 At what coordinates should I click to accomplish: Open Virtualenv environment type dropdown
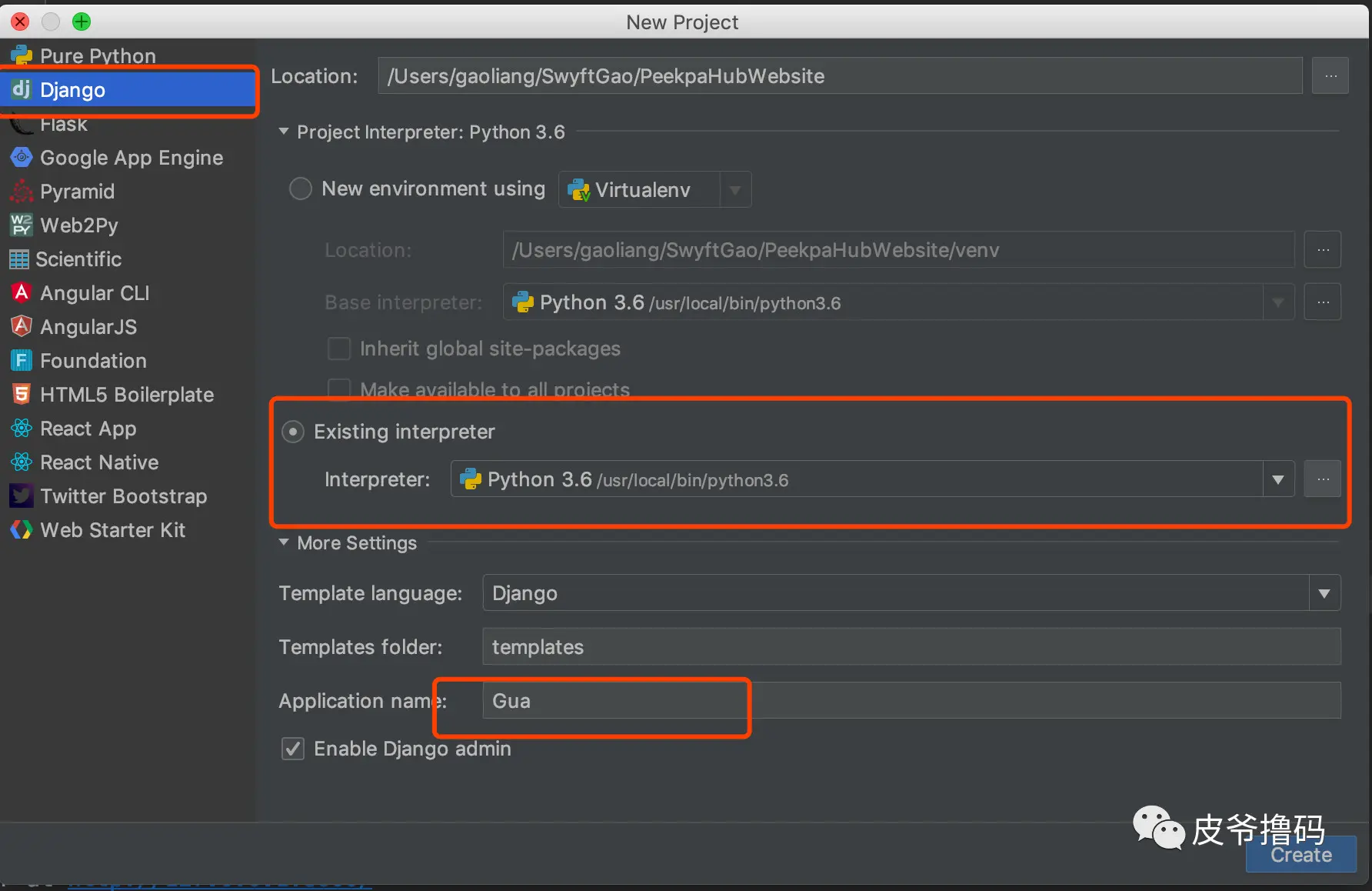coord(735,189)
